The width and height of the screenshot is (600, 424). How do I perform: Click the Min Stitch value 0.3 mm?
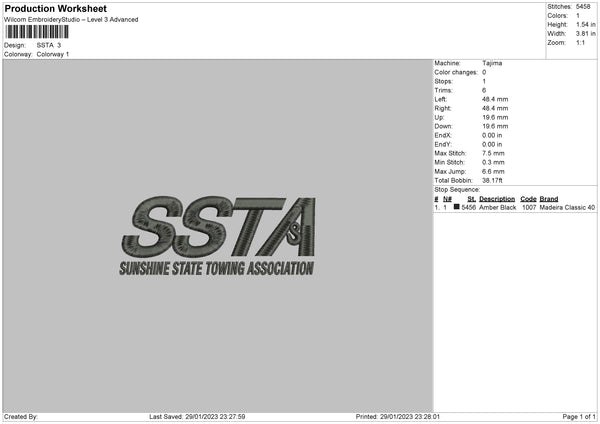click(x=493, y=162)
